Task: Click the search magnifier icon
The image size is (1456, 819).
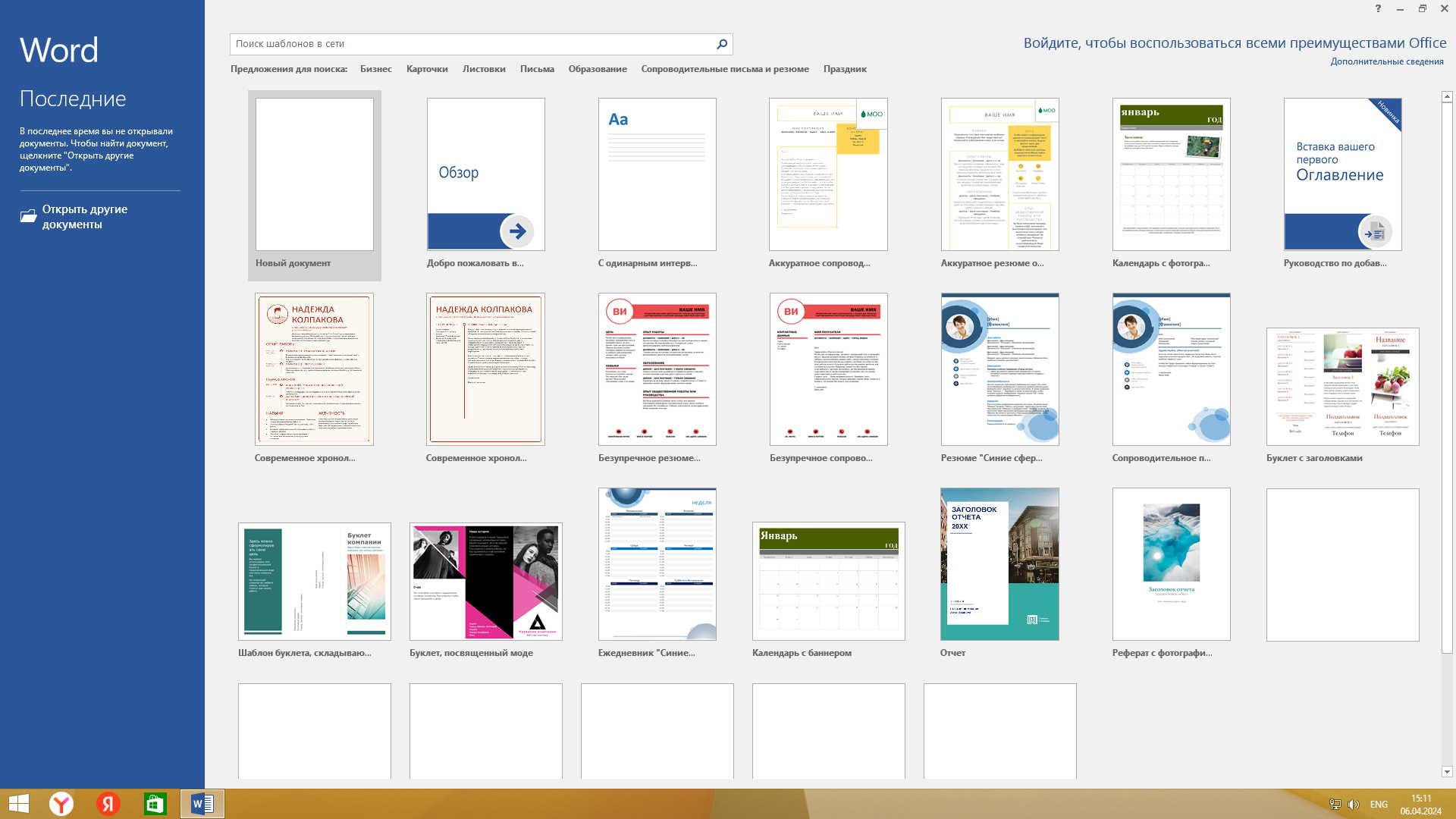Action: point(722,44)
